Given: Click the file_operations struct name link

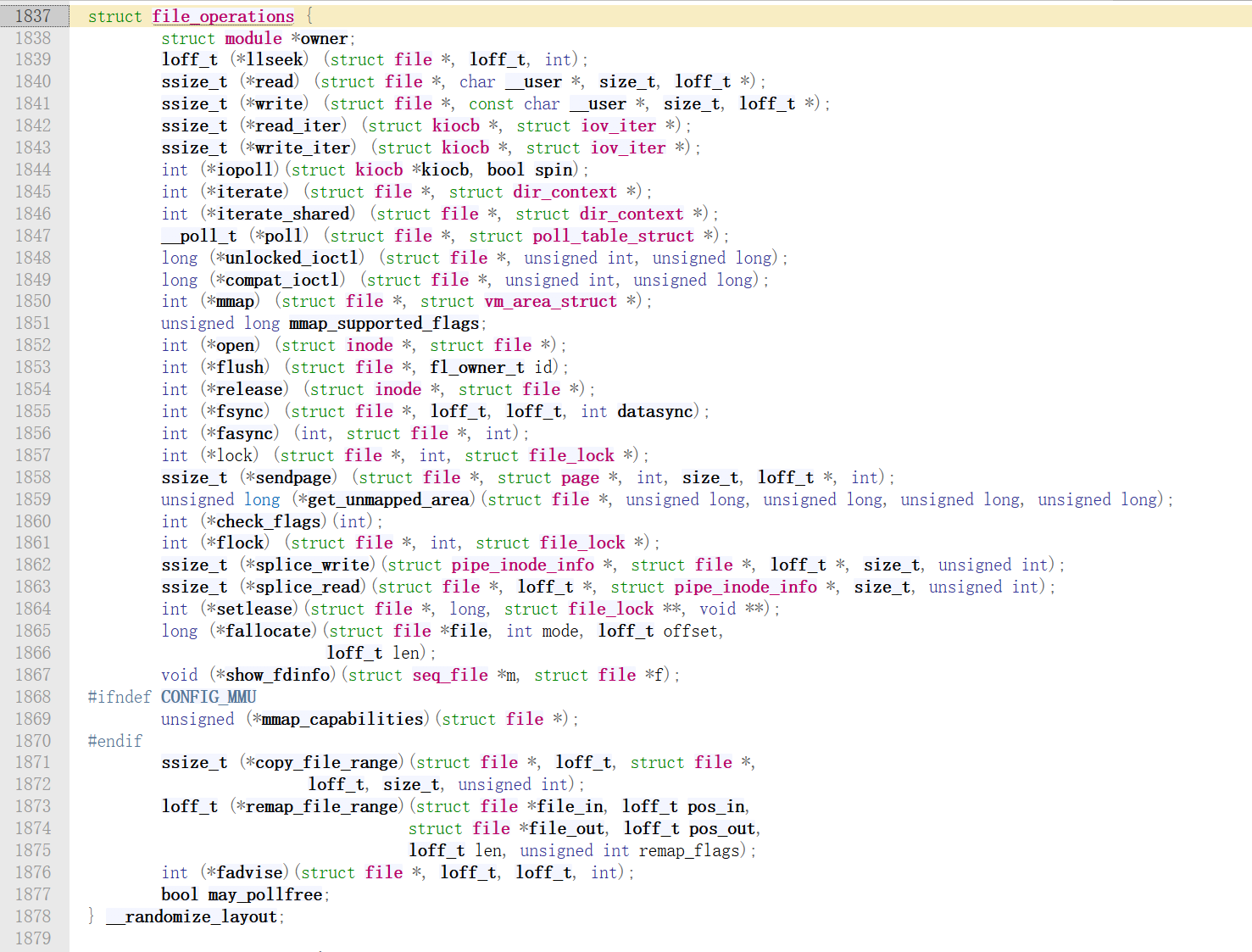Looking at the screenshot, I should [x=223, y=16].
